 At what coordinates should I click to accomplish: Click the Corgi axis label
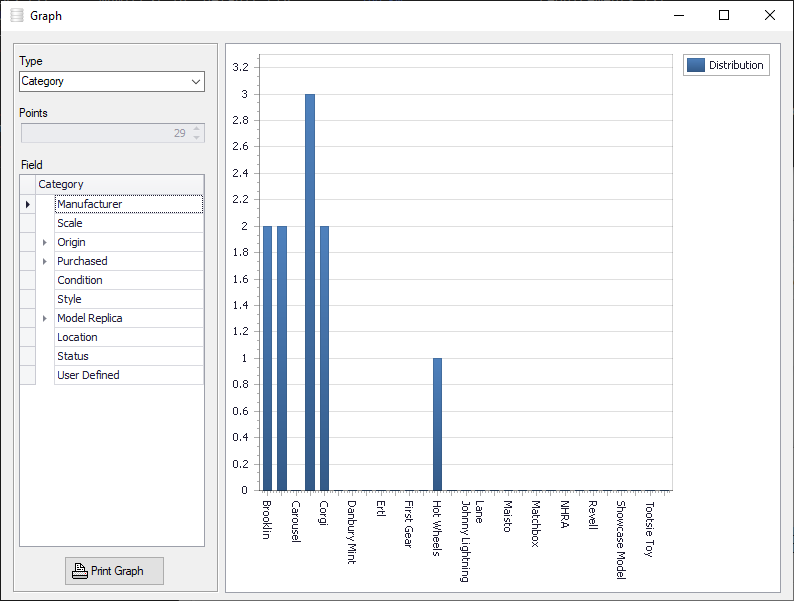324,513
